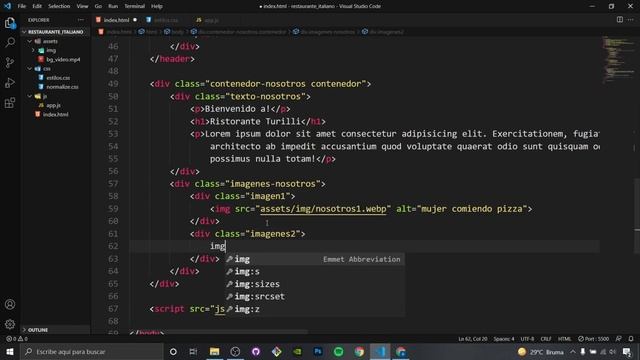Open Task View on the taskbar
This screenshot has height=360, width=640.
pos(193,351)
